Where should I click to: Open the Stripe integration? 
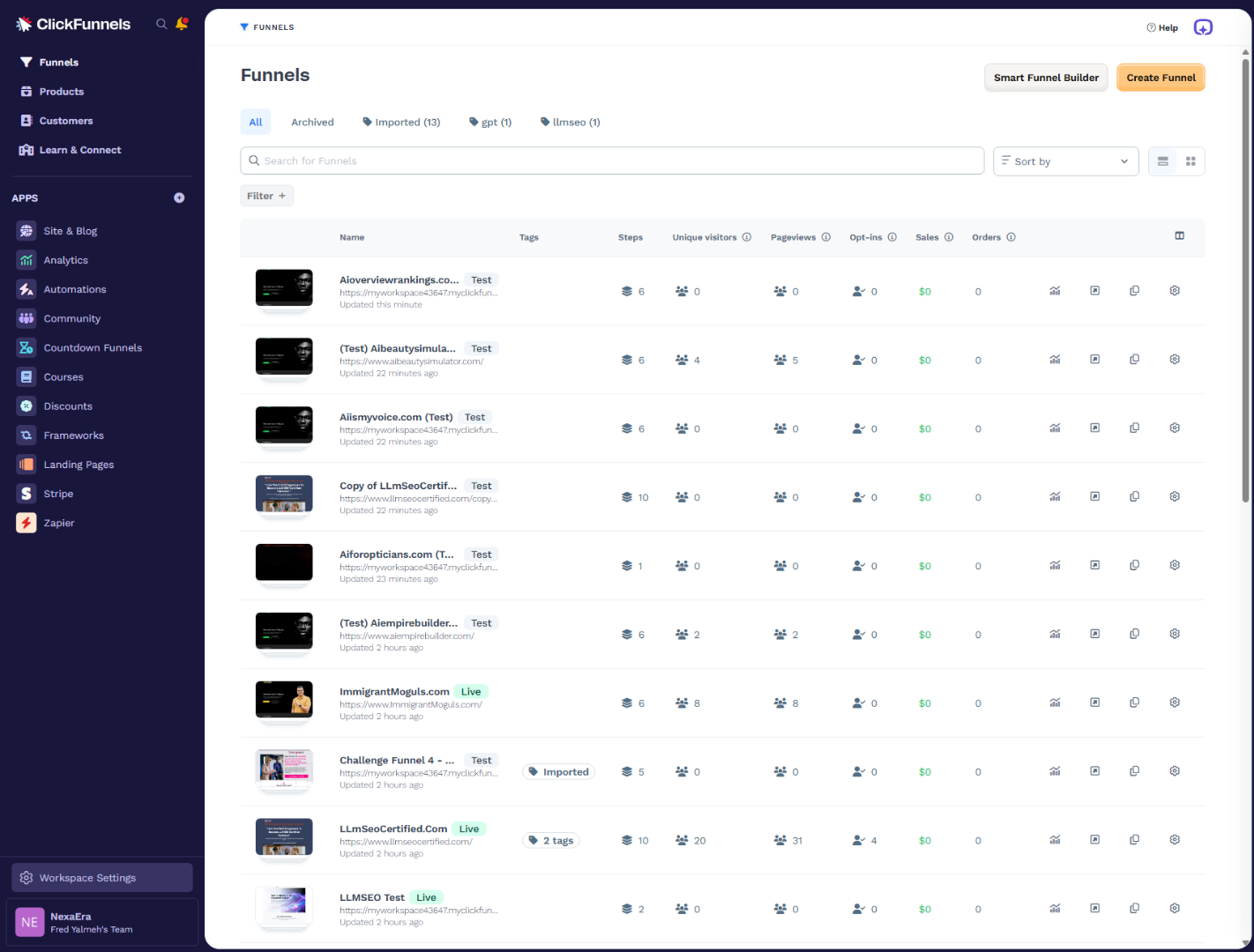[x=56, y=493]
